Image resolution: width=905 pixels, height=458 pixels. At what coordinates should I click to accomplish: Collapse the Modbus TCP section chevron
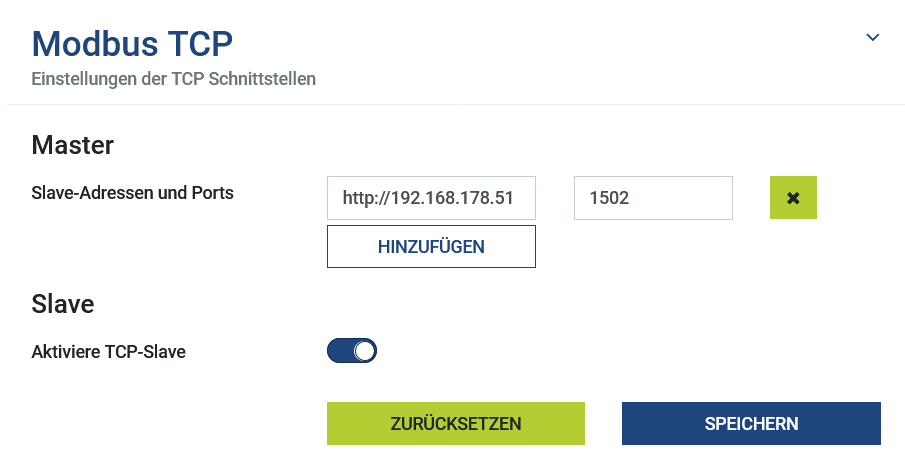[x=872, y=37]
